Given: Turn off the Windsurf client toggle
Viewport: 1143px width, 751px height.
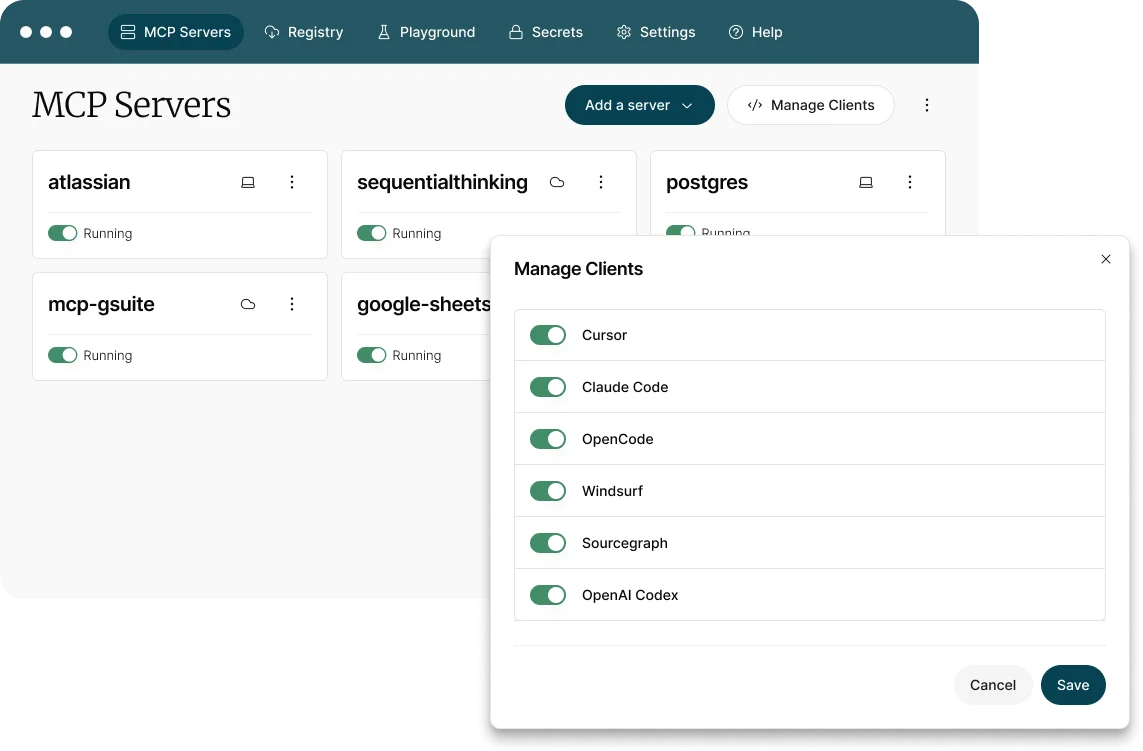Looking at the screenshot, I should point(548,490).
